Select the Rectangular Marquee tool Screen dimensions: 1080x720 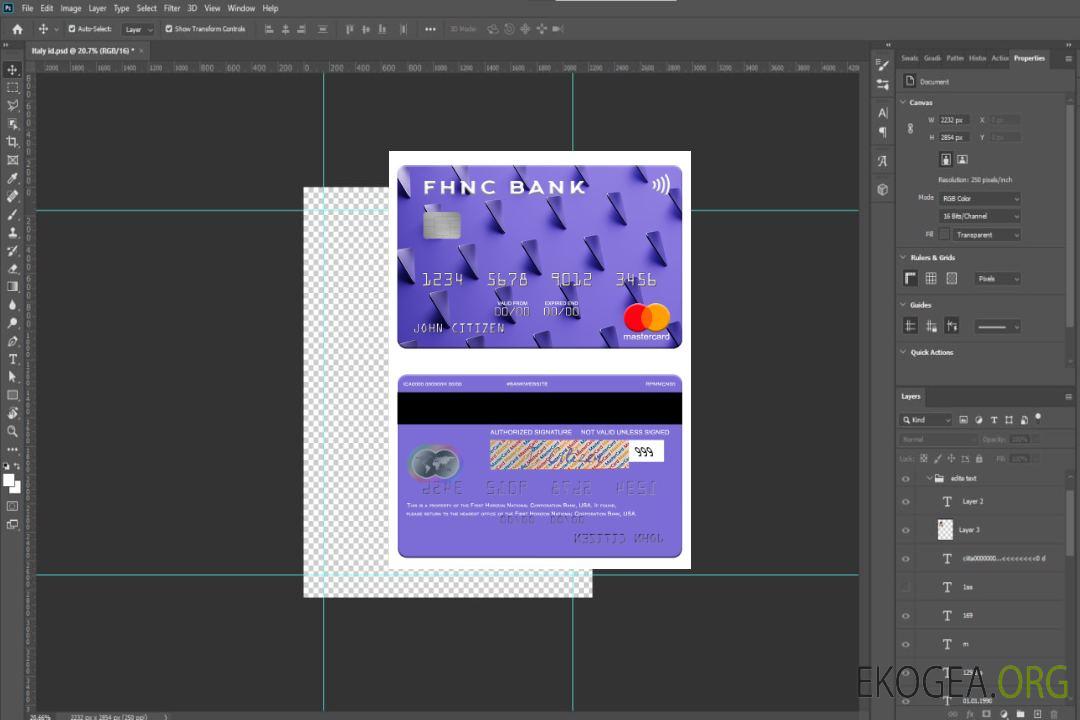13,87
